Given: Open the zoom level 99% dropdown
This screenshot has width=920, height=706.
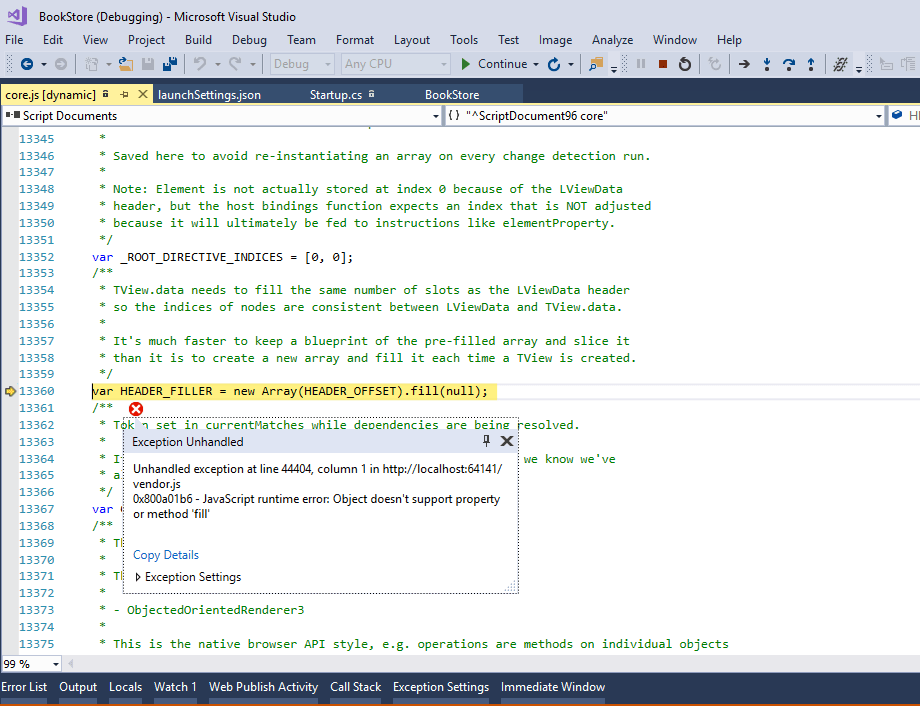Looking at the screenshot, I should coord(54,664).
